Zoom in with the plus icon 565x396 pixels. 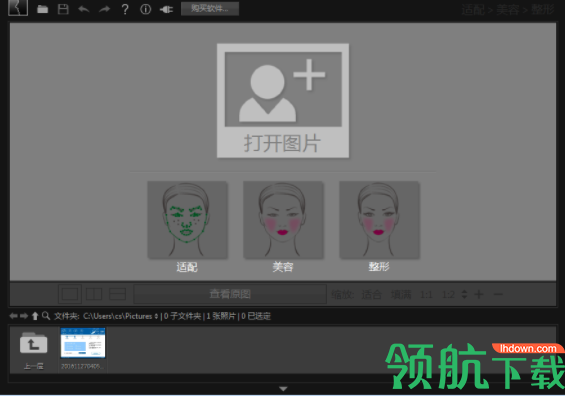click(x=479, y=294)
